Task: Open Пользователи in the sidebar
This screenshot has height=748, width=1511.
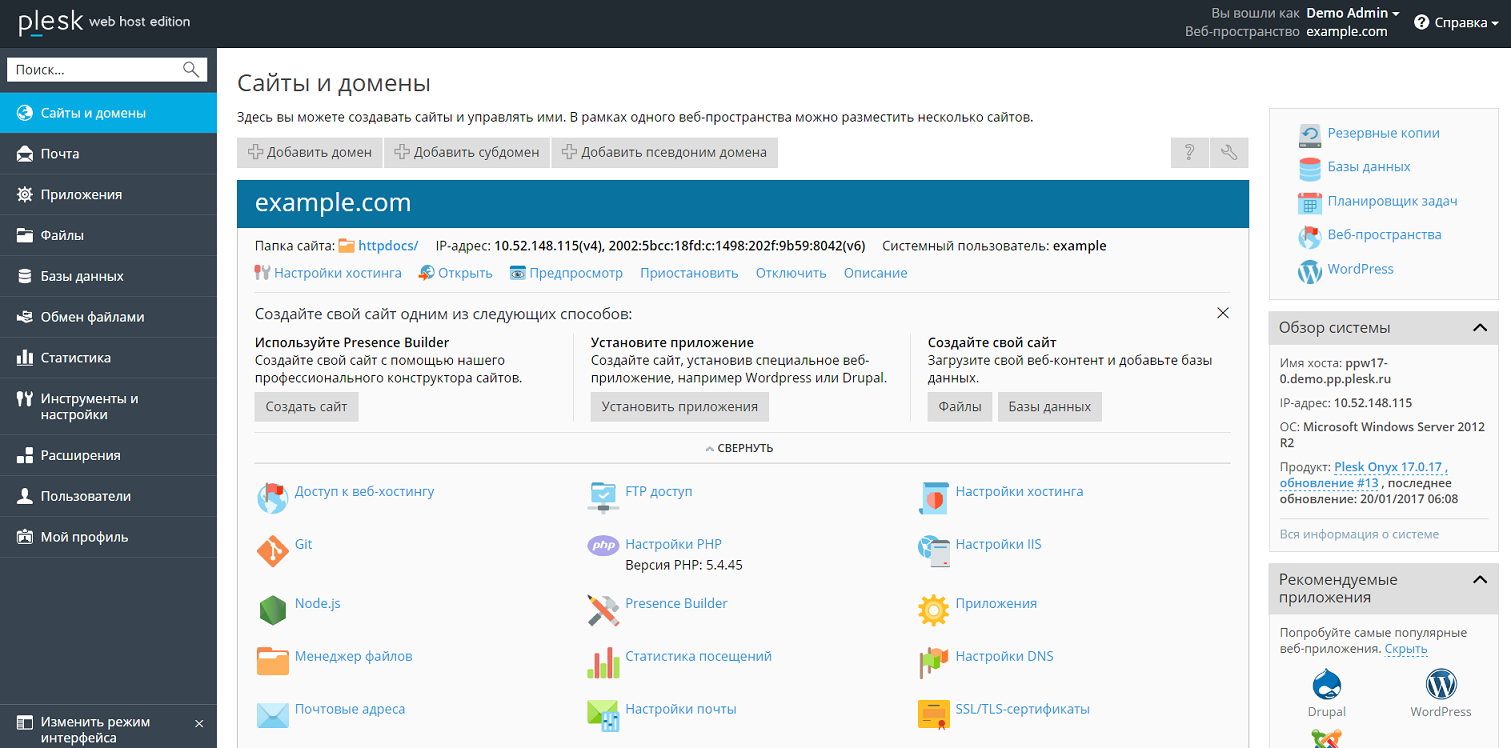Action: point(108,496)
